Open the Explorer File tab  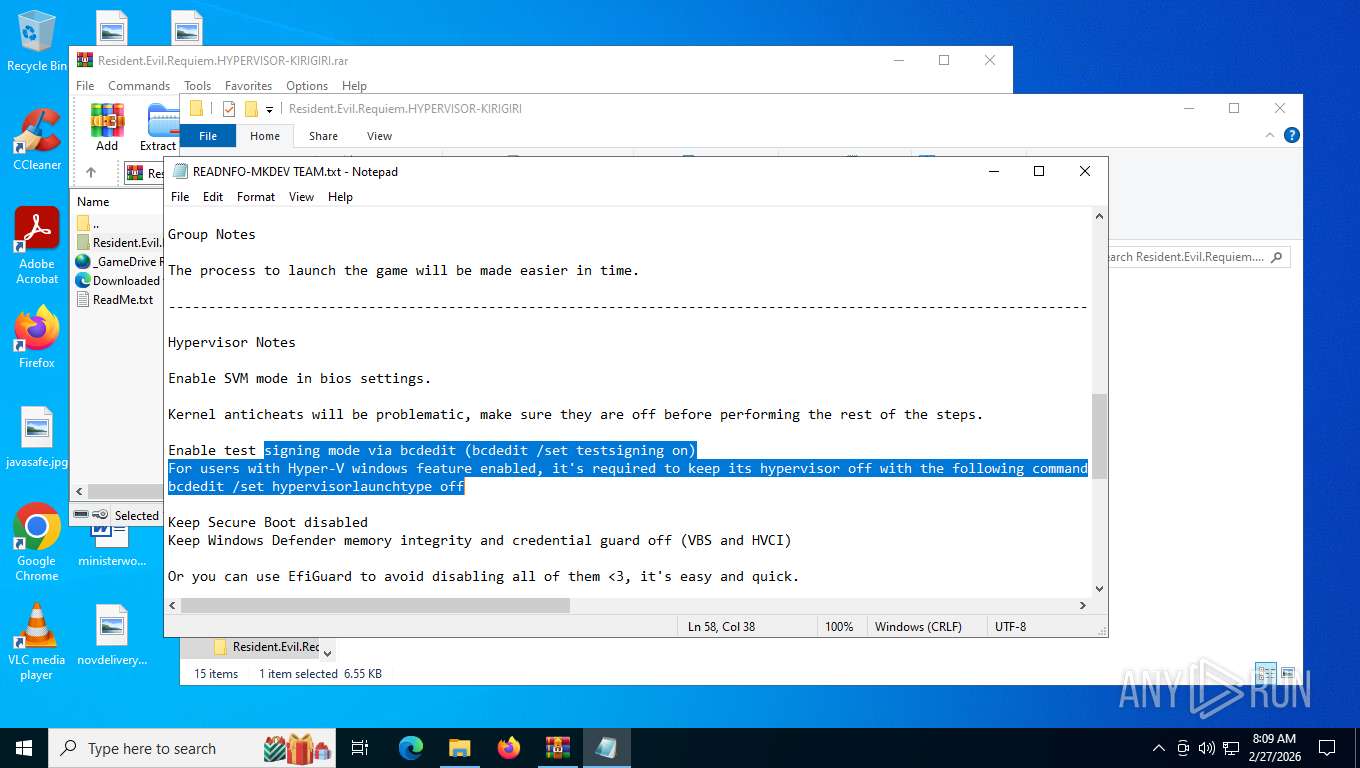(208, 136)
